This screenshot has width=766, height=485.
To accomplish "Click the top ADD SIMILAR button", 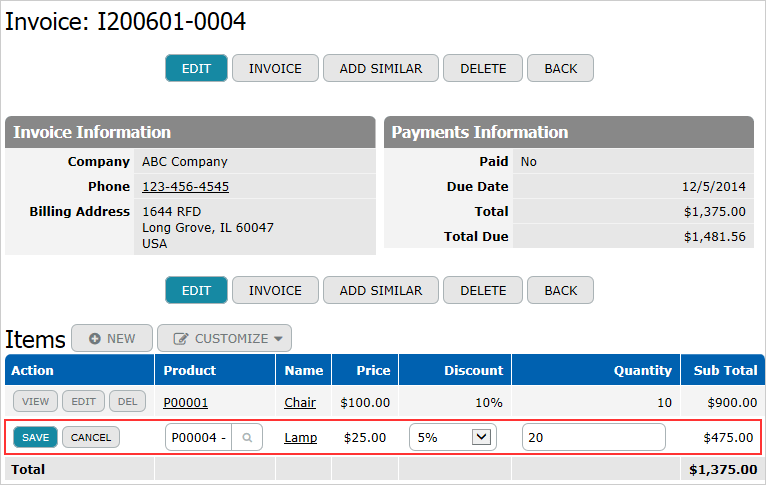I will (x=381, y=68).
